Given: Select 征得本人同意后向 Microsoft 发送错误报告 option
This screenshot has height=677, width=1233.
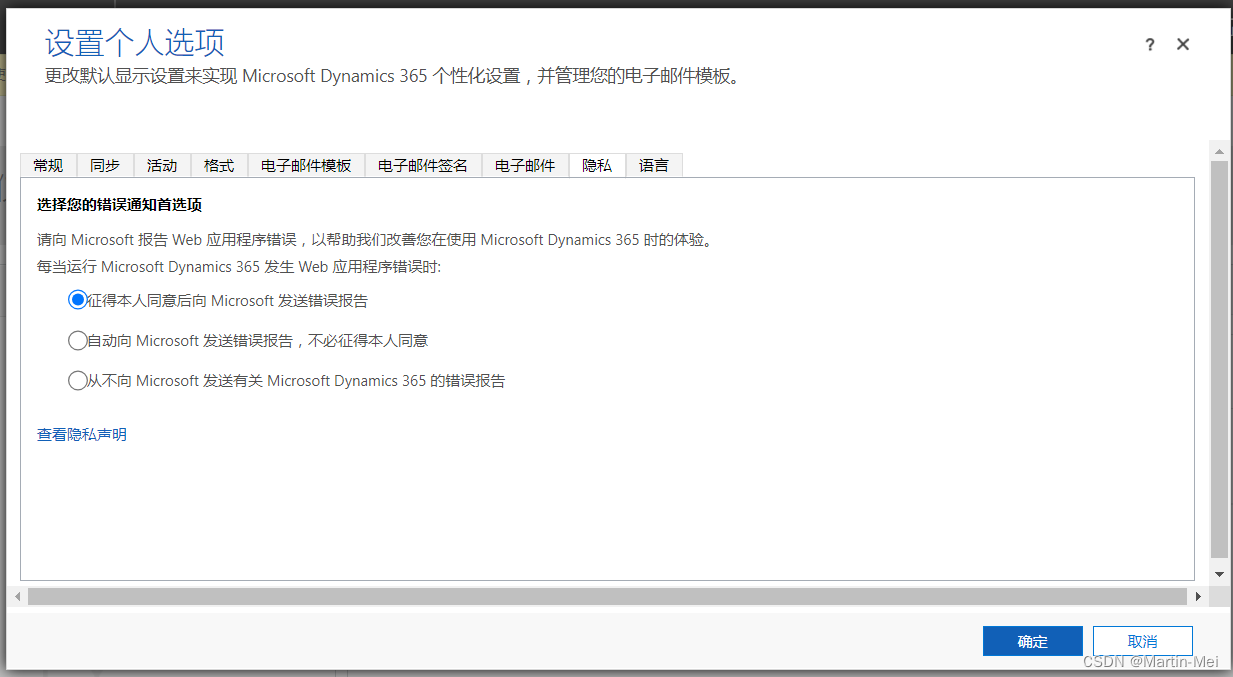Looking at the screenshot, I should click(x=77, y=300).
